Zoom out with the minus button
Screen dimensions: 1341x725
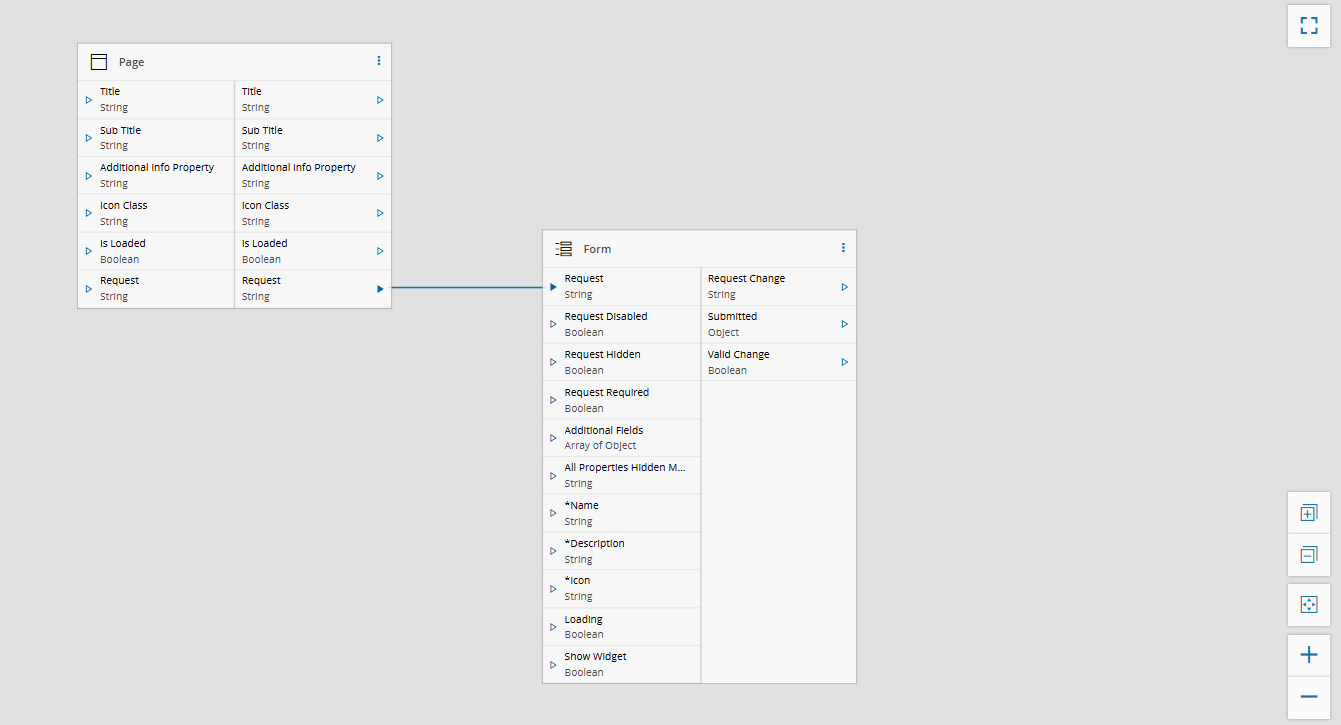1308,696
